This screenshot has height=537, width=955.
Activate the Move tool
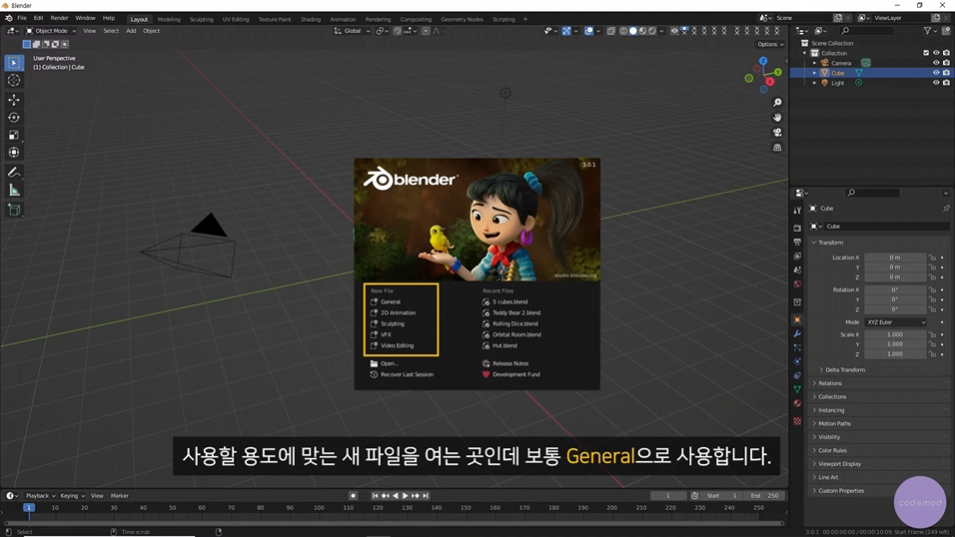click(13, 100)
